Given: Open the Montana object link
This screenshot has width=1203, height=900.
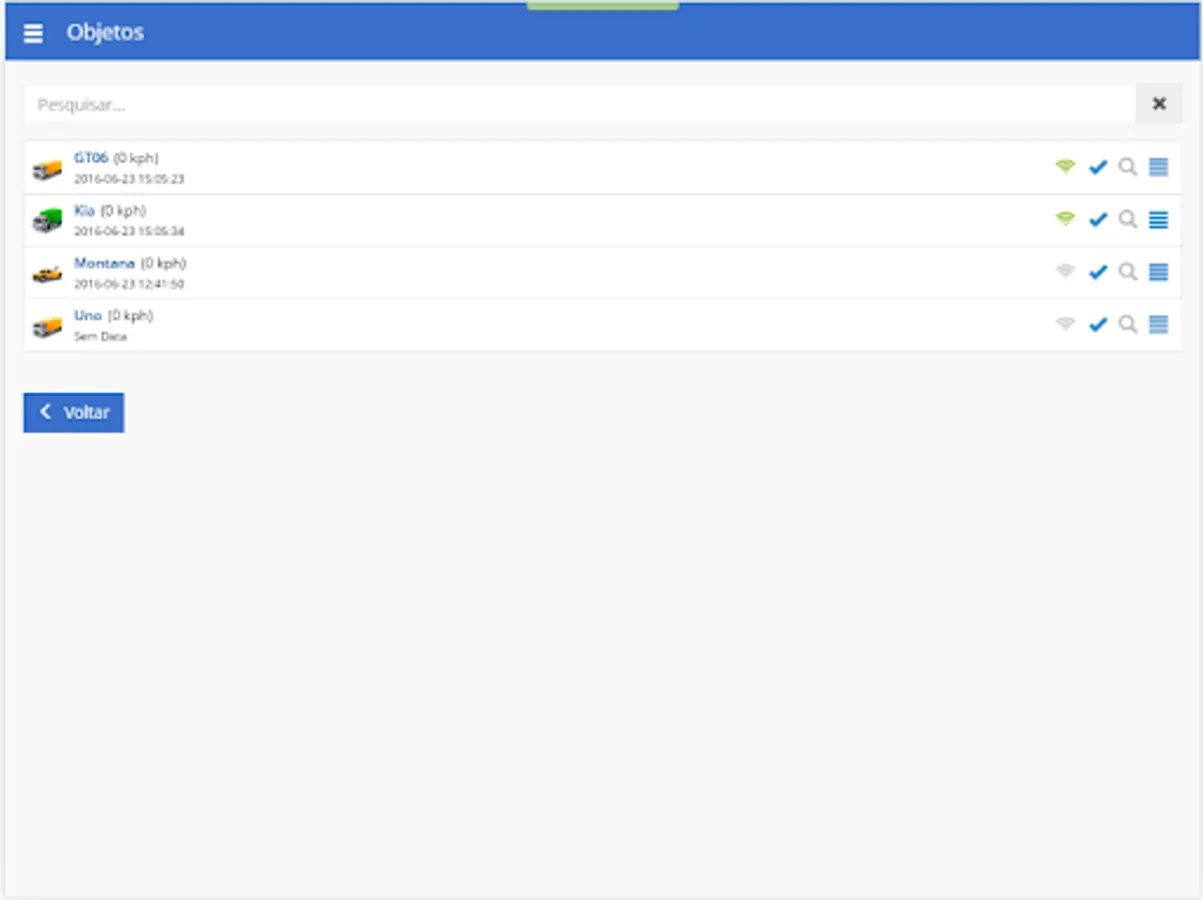Looking at the screenshot, I should tap(104, 263).
